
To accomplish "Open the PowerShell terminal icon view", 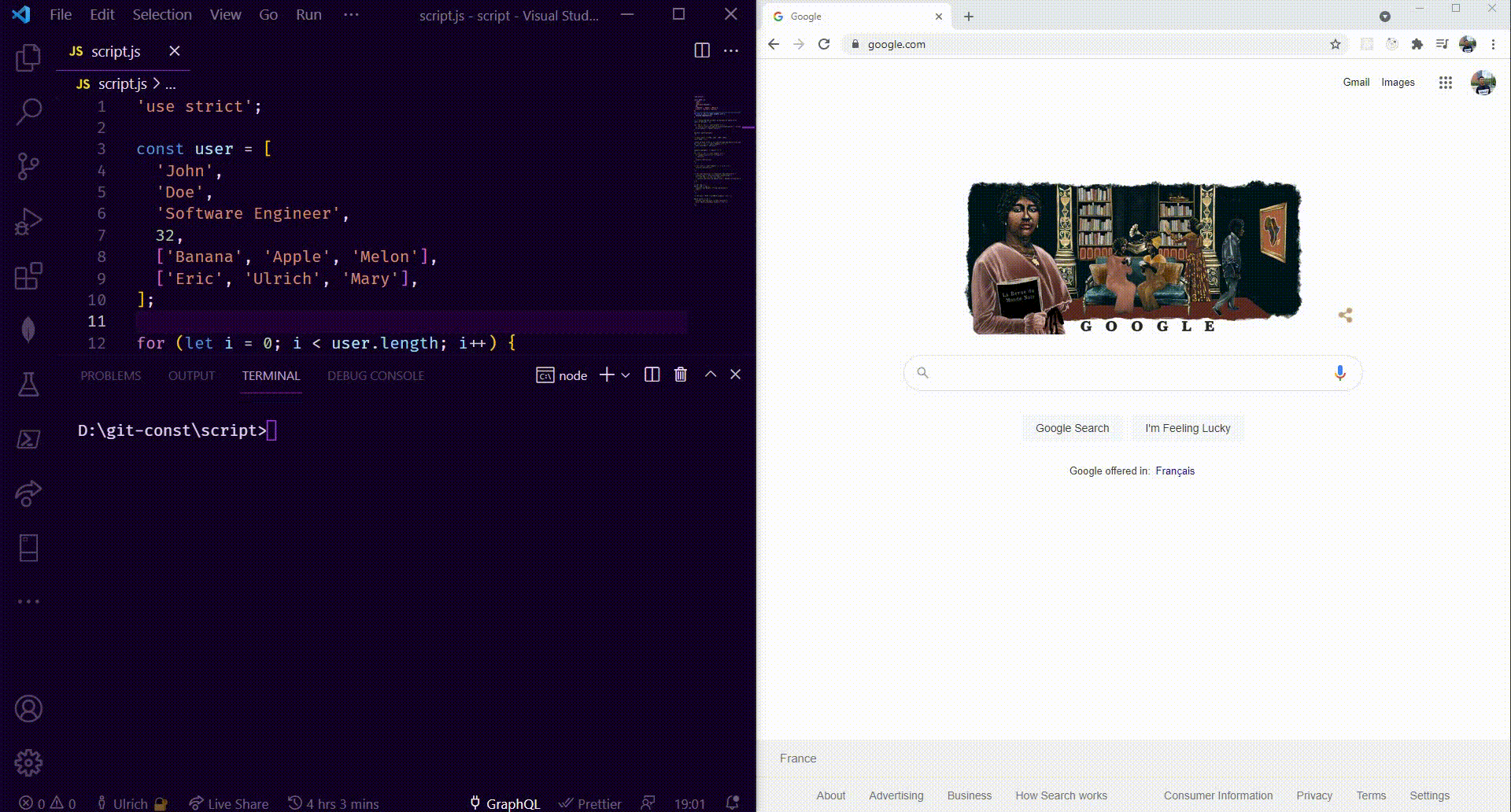I will pyautogui.click(x=28, y=439).
